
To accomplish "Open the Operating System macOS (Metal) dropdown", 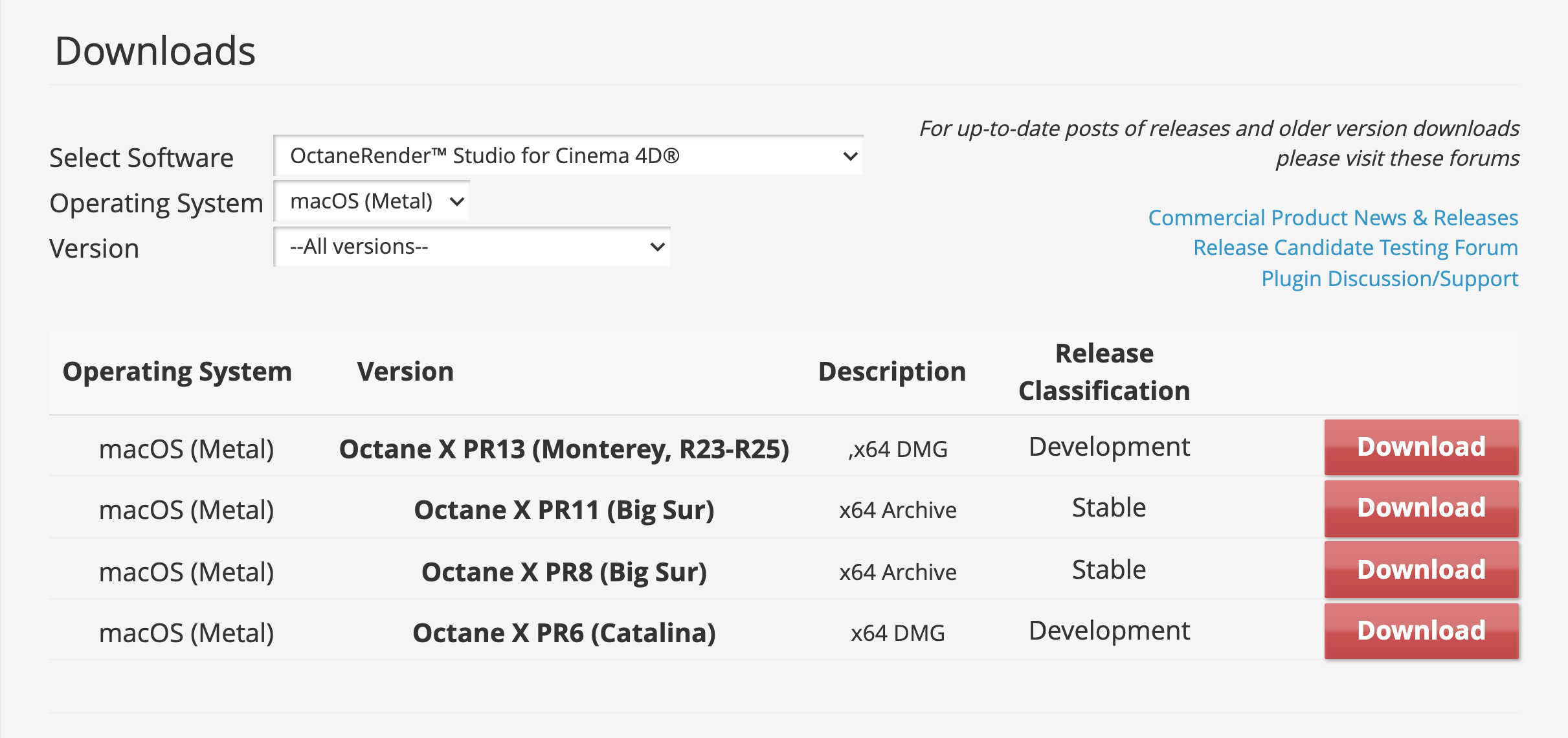I will point(372,201).
